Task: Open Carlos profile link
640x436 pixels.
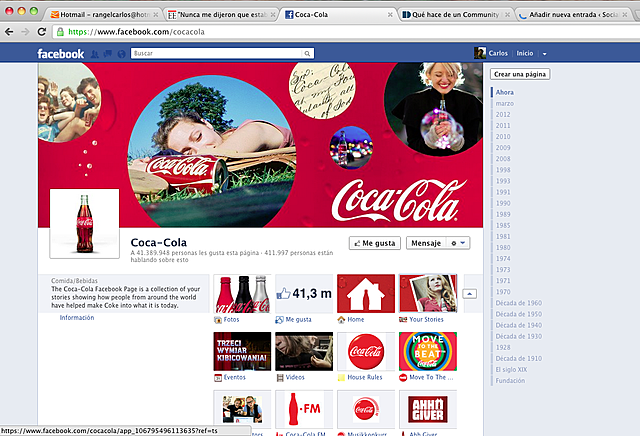Action: click(491, 53)
